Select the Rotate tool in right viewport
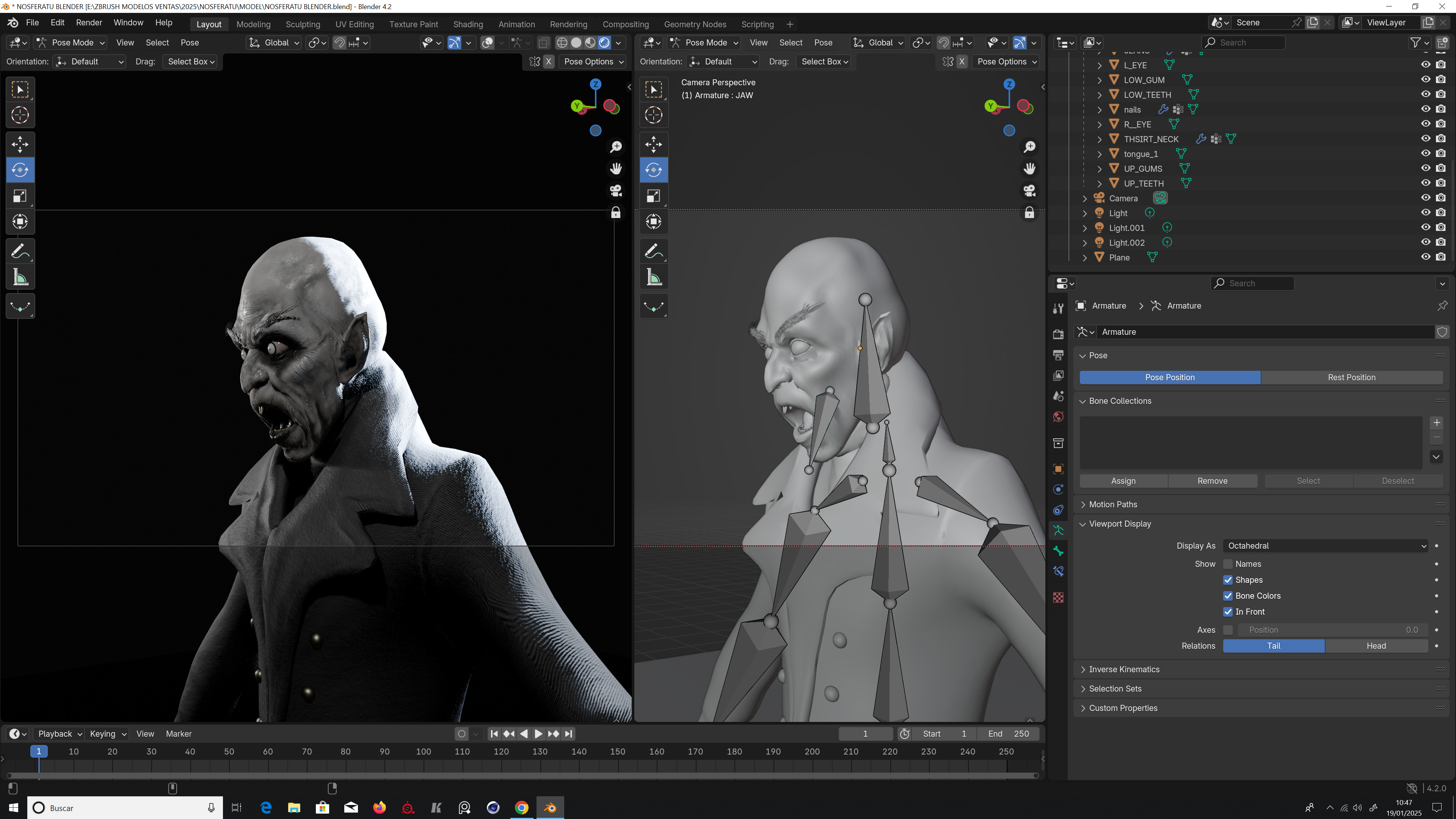Viewport: 1456px width, 819px height. (653, 170)
